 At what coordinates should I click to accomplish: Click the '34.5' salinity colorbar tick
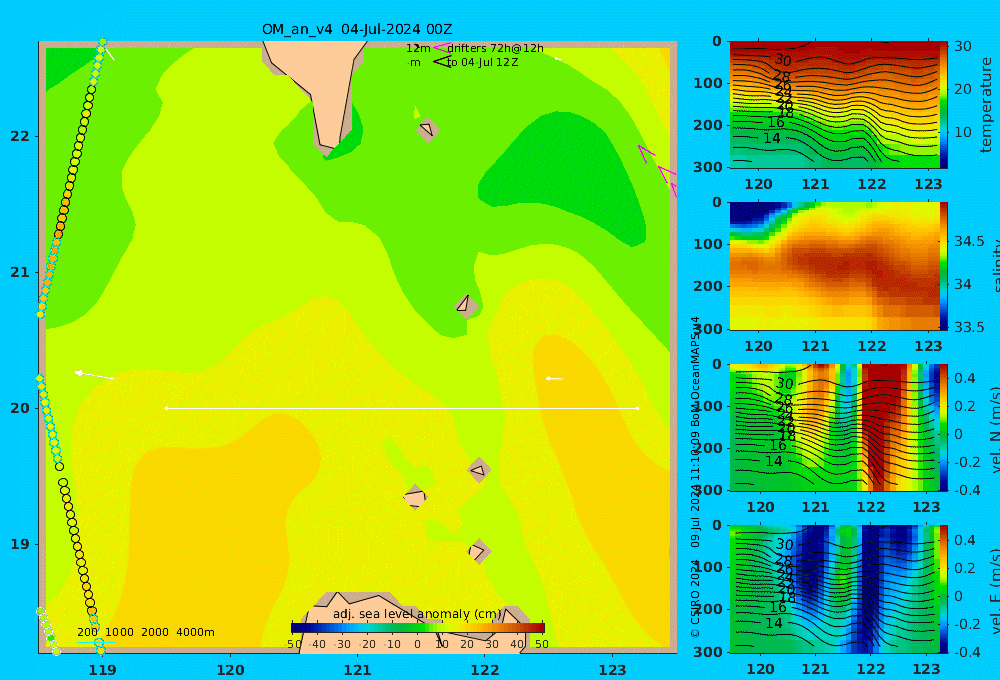[x=969, y=242]
